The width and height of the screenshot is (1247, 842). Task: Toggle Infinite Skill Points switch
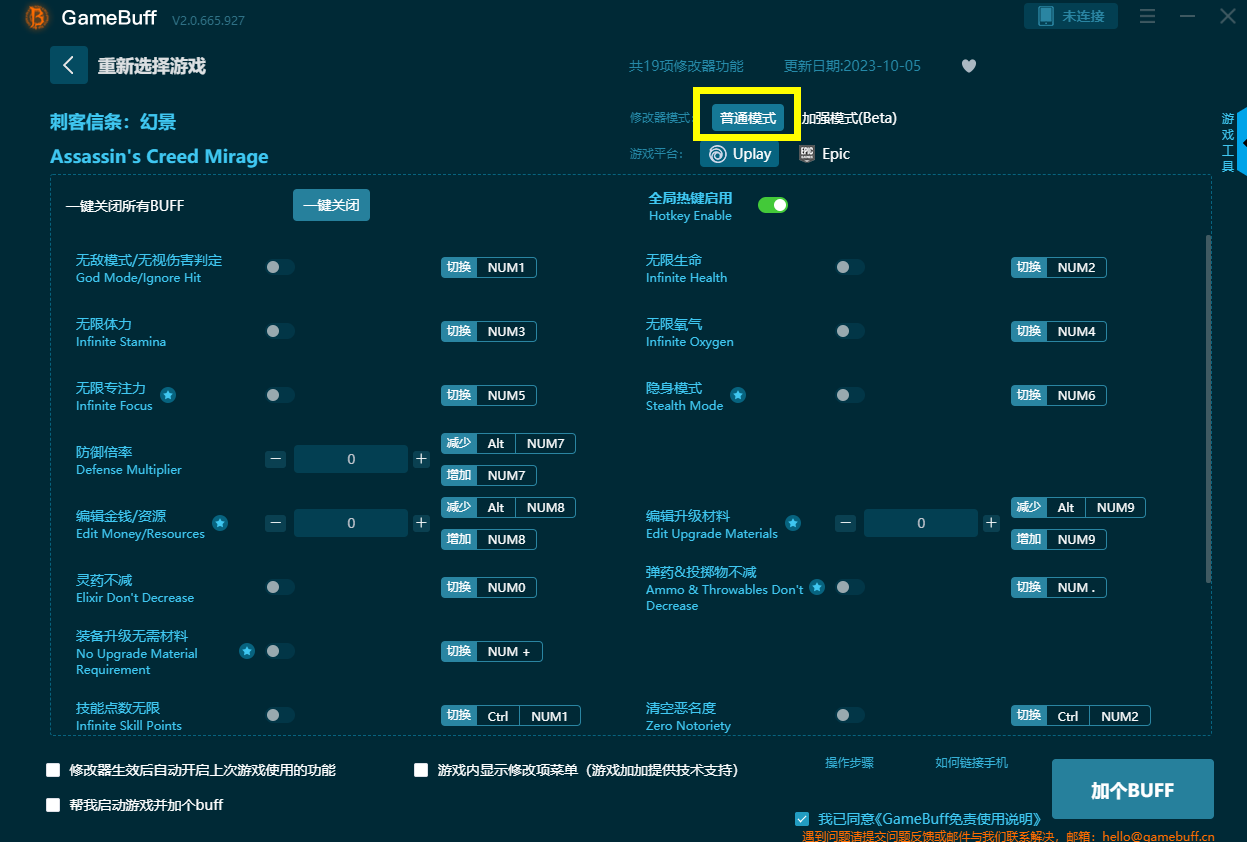tap(280, 715)
